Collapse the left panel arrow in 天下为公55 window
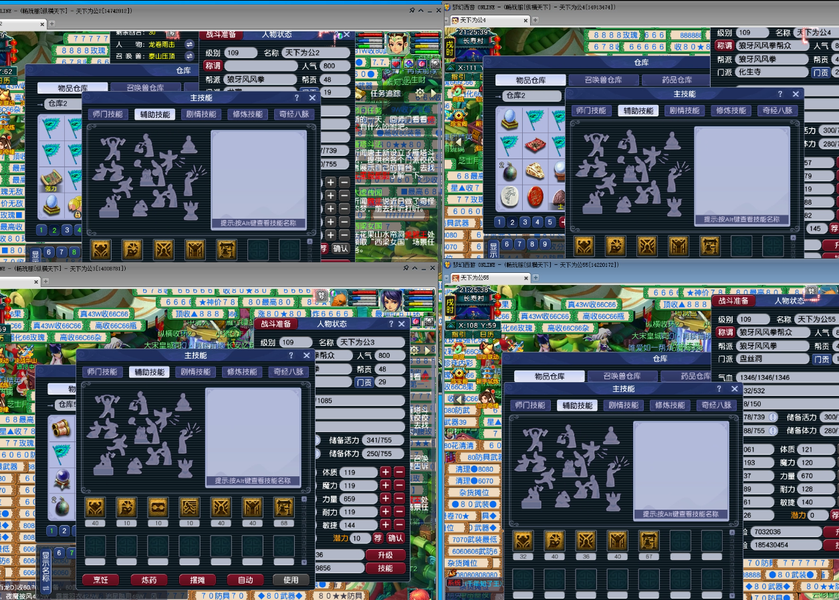839x600 pixels. point(459,399)
